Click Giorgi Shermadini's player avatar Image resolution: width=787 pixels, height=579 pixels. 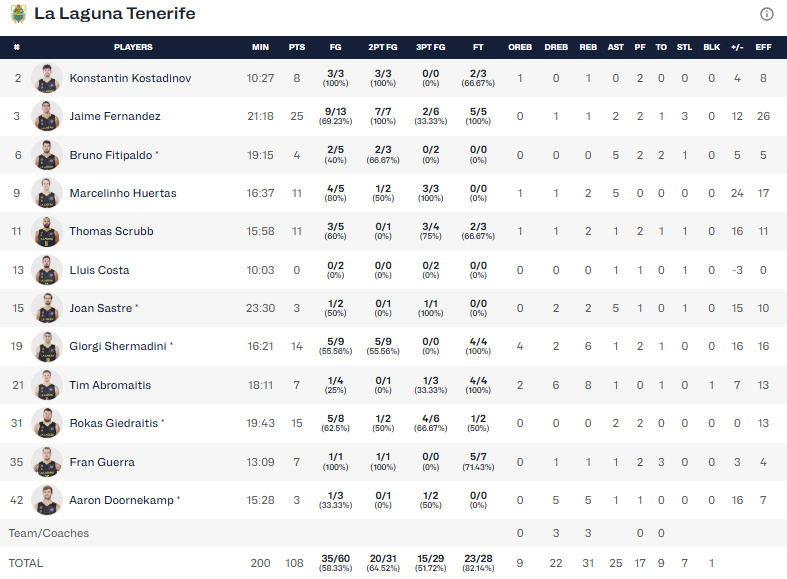[46, 347]
